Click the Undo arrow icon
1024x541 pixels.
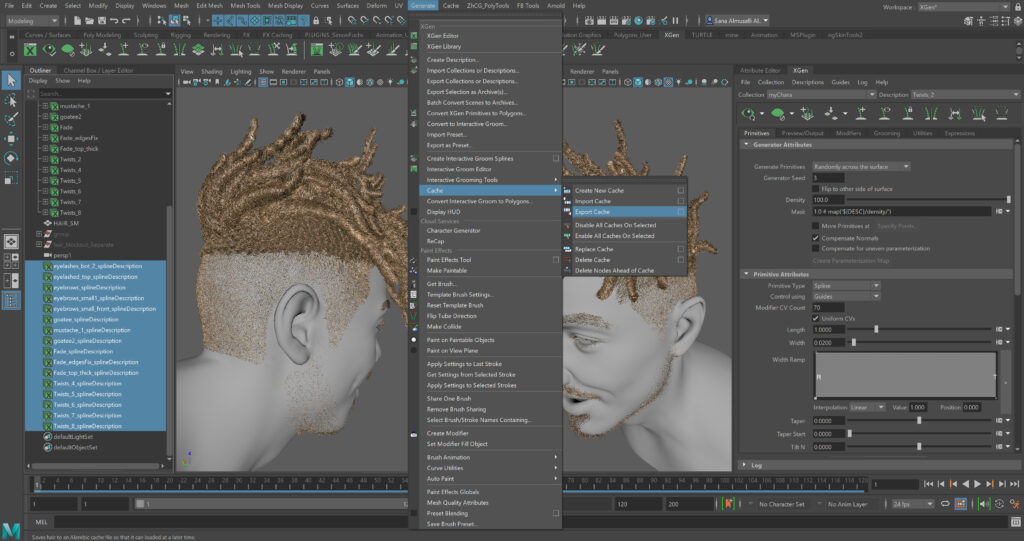(x=114, y=21)
